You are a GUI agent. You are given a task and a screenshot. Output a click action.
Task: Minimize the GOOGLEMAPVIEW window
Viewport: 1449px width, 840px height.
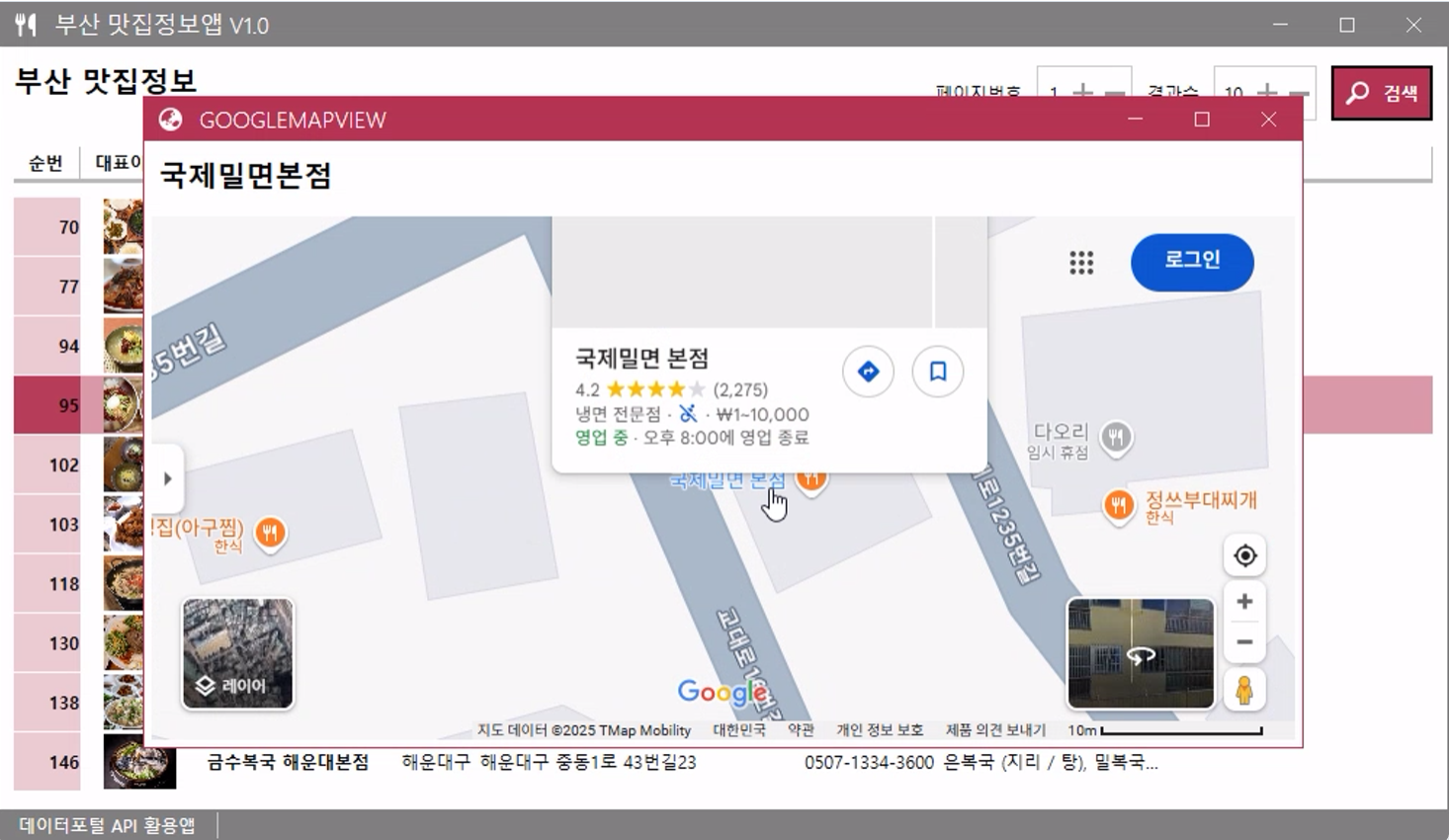pyautogui.click(x=1135, y=120)
